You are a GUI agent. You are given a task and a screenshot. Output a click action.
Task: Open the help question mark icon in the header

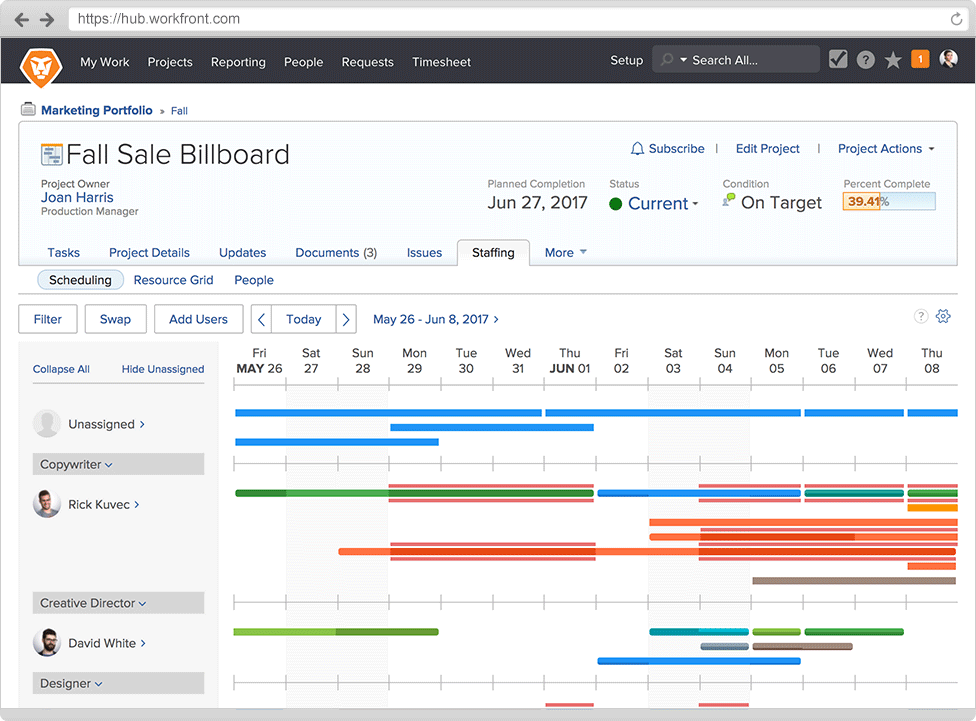[x=865, y=60]
